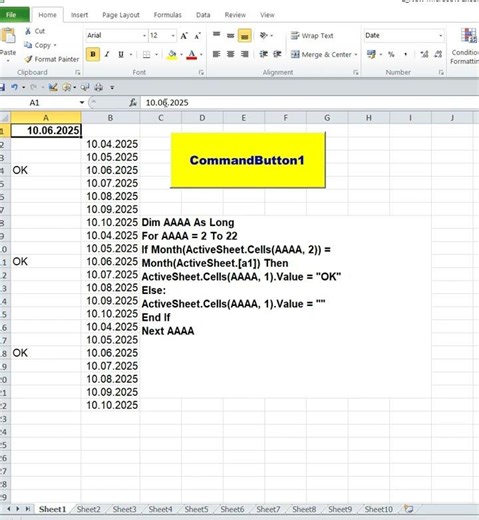Viewport: 479px width, 520px height.
Task: Apply Accounting Number Format icon
Action: pyautogui.click(x=371, y=54)
